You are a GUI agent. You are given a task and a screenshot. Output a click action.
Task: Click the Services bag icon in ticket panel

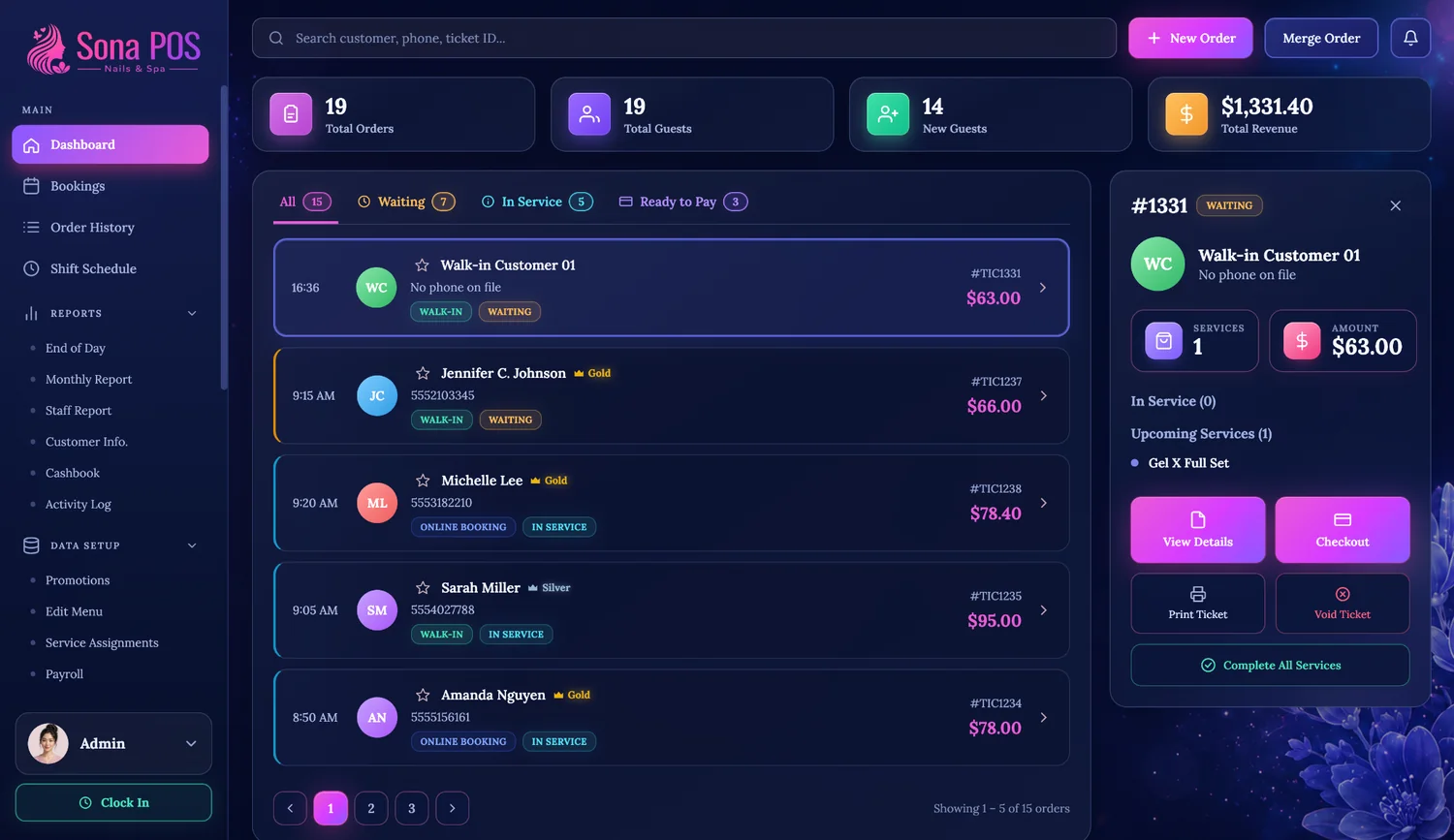(1164, 341)
